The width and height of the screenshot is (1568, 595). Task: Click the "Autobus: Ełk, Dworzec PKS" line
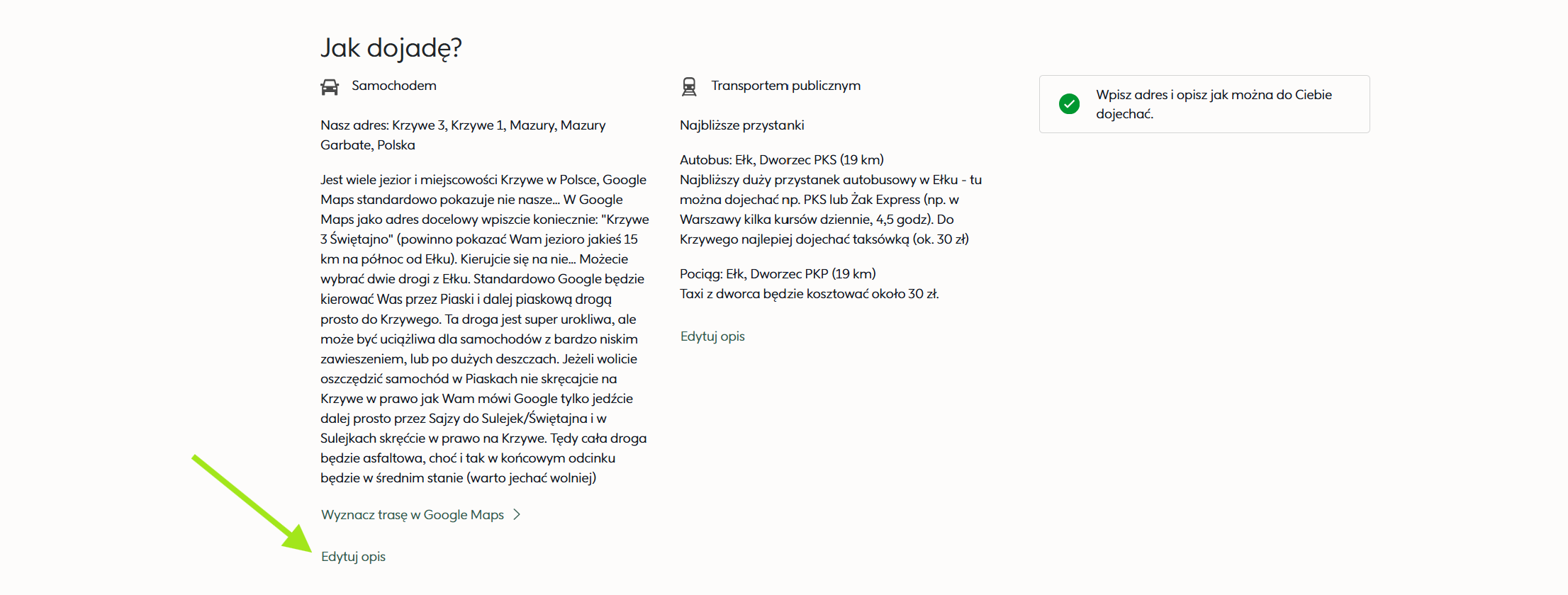(781, 160)
